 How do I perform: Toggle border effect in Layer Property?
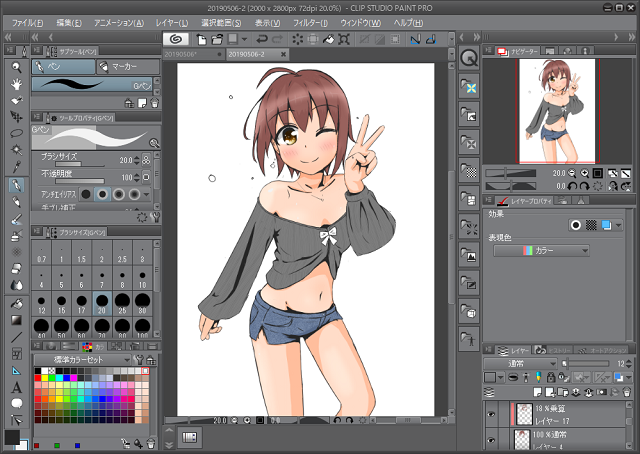coord(576,225)
